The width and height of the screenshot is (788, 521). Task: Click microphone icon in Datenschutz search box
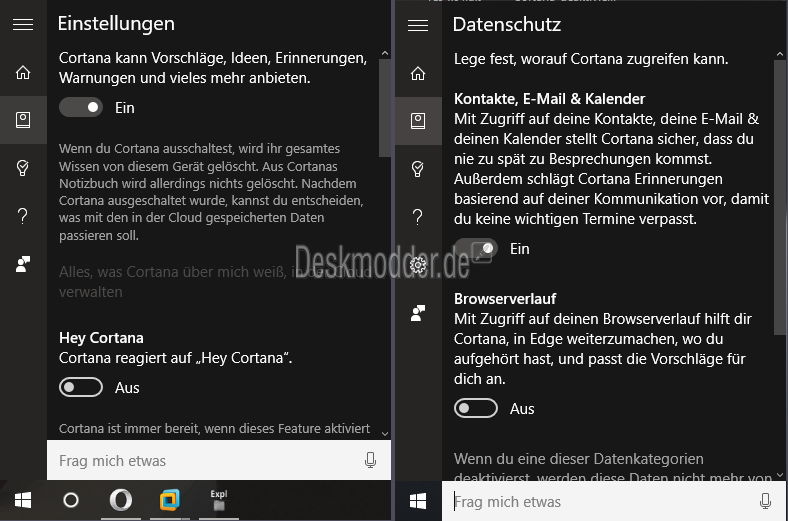766,502
